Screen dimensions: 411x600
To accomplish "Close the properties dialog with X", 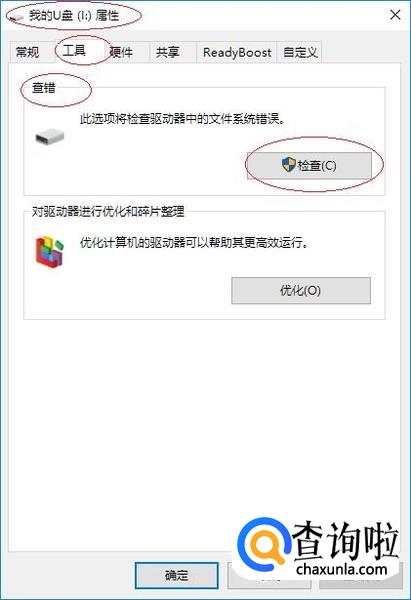I will [x=395, y=15].
